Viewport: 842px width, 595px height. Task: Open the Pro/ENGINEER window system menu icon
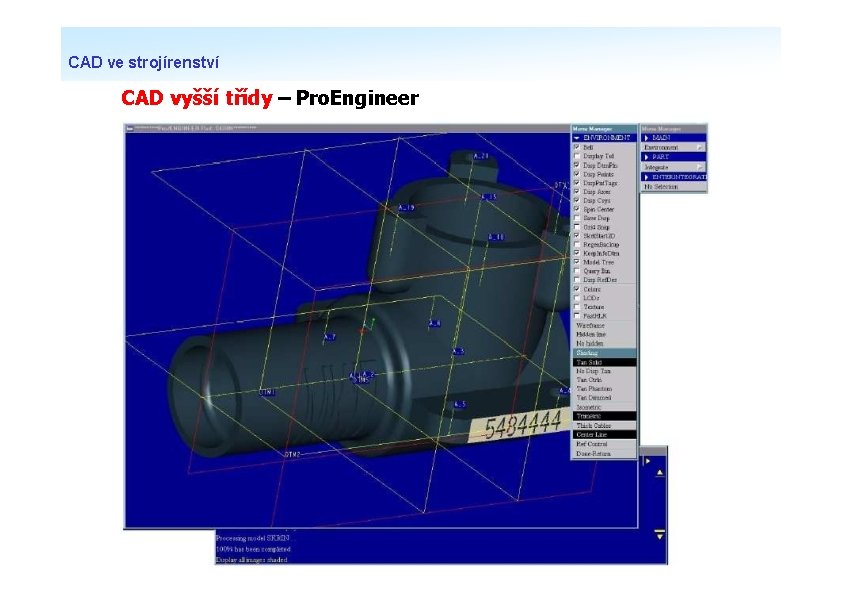click(x=129, y=128)
